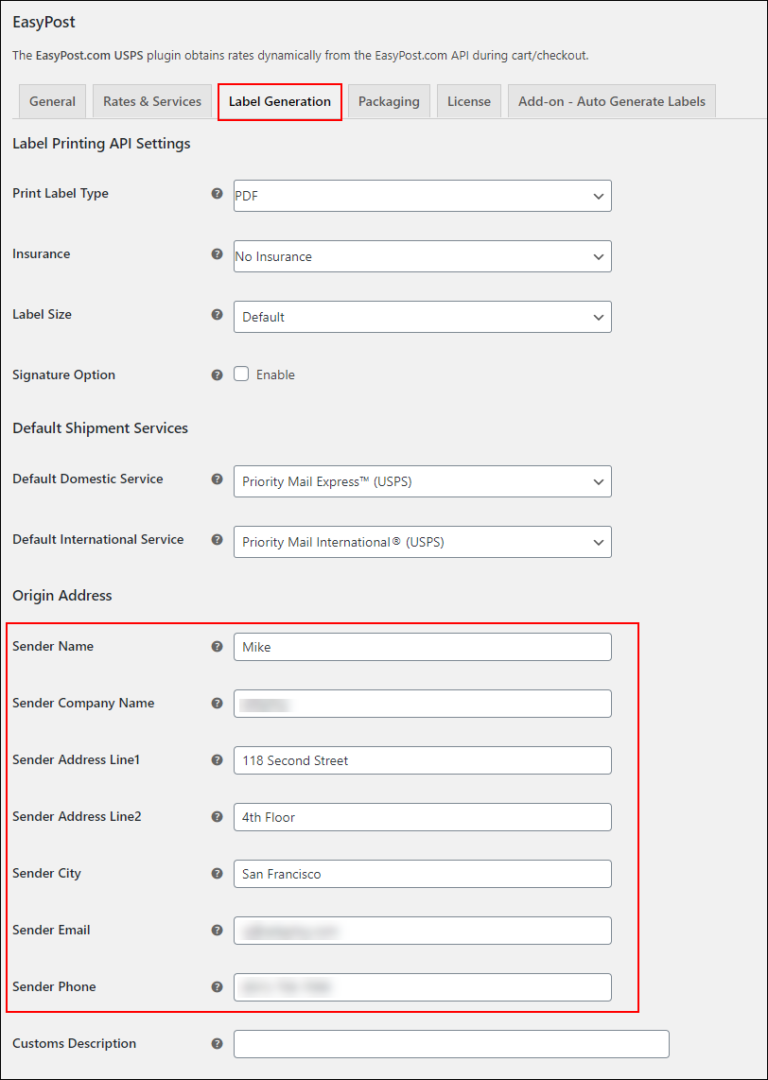Open the Print Label Type dropdown
Viewport: 768px width, 1080px height.
pos(421,195)
